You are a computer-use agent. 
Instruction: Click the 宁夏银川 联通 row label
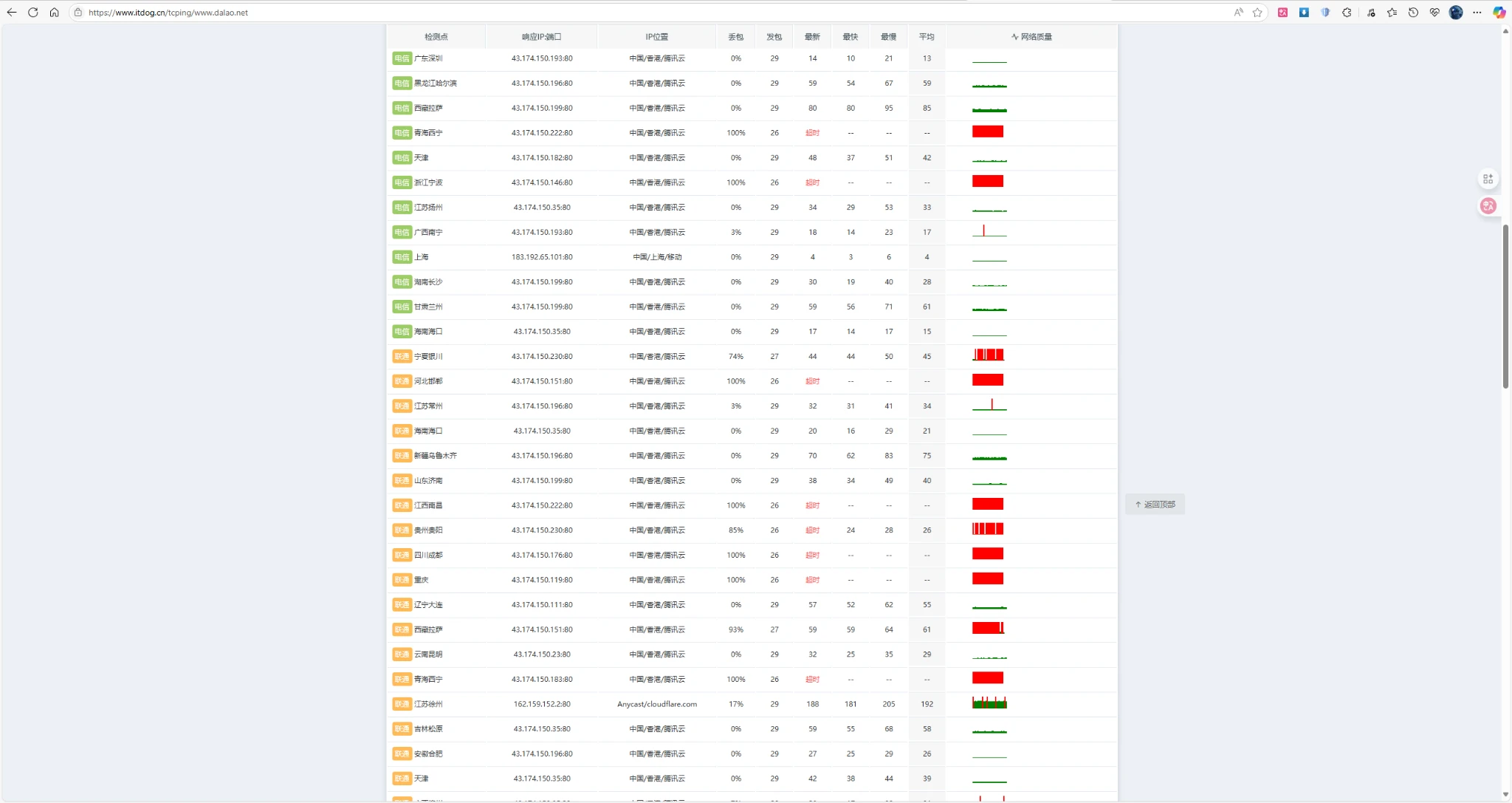[427, 357]
